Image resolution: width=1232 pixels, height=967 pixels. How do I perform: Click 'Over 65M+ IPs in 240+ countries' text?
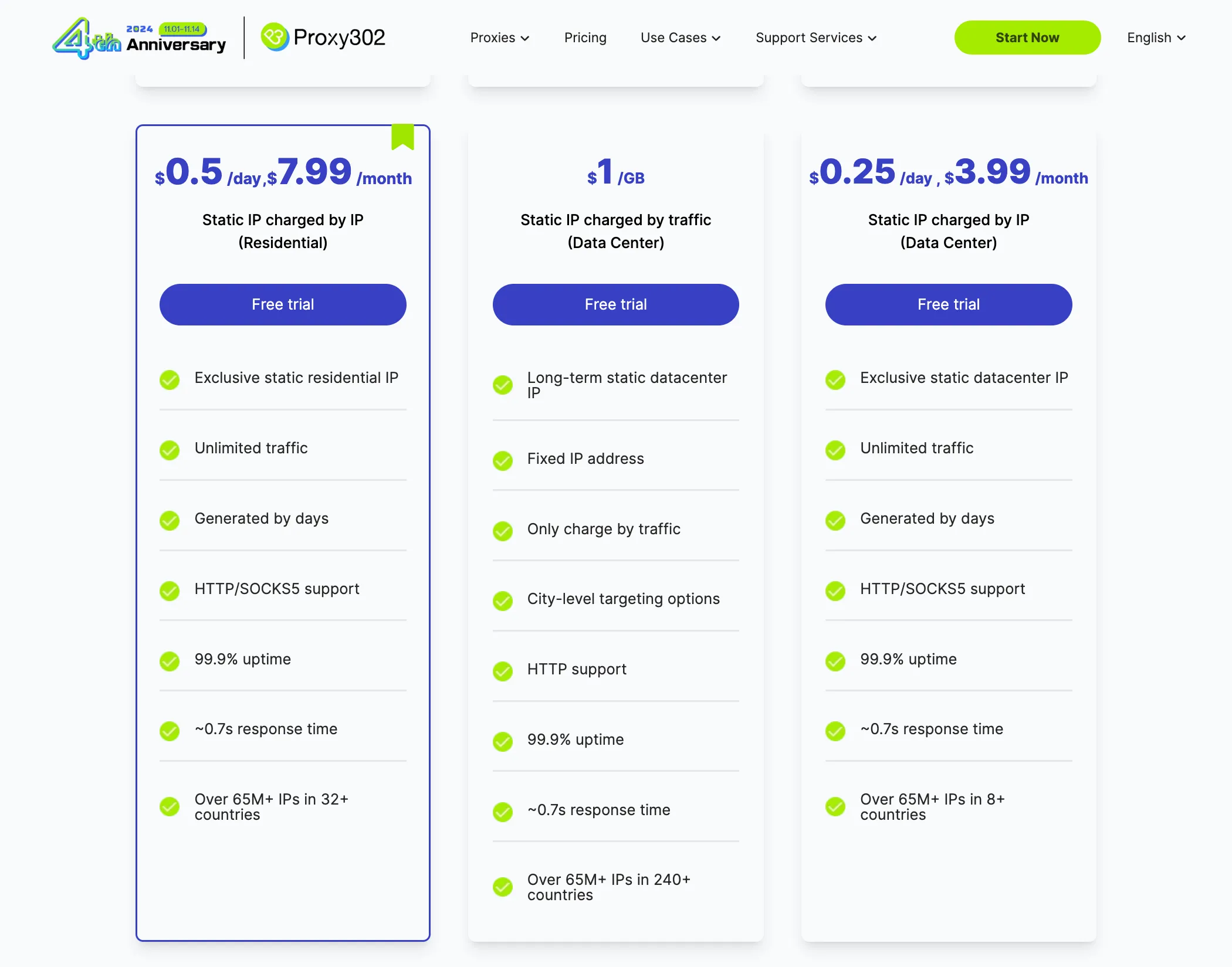point(609,887)
